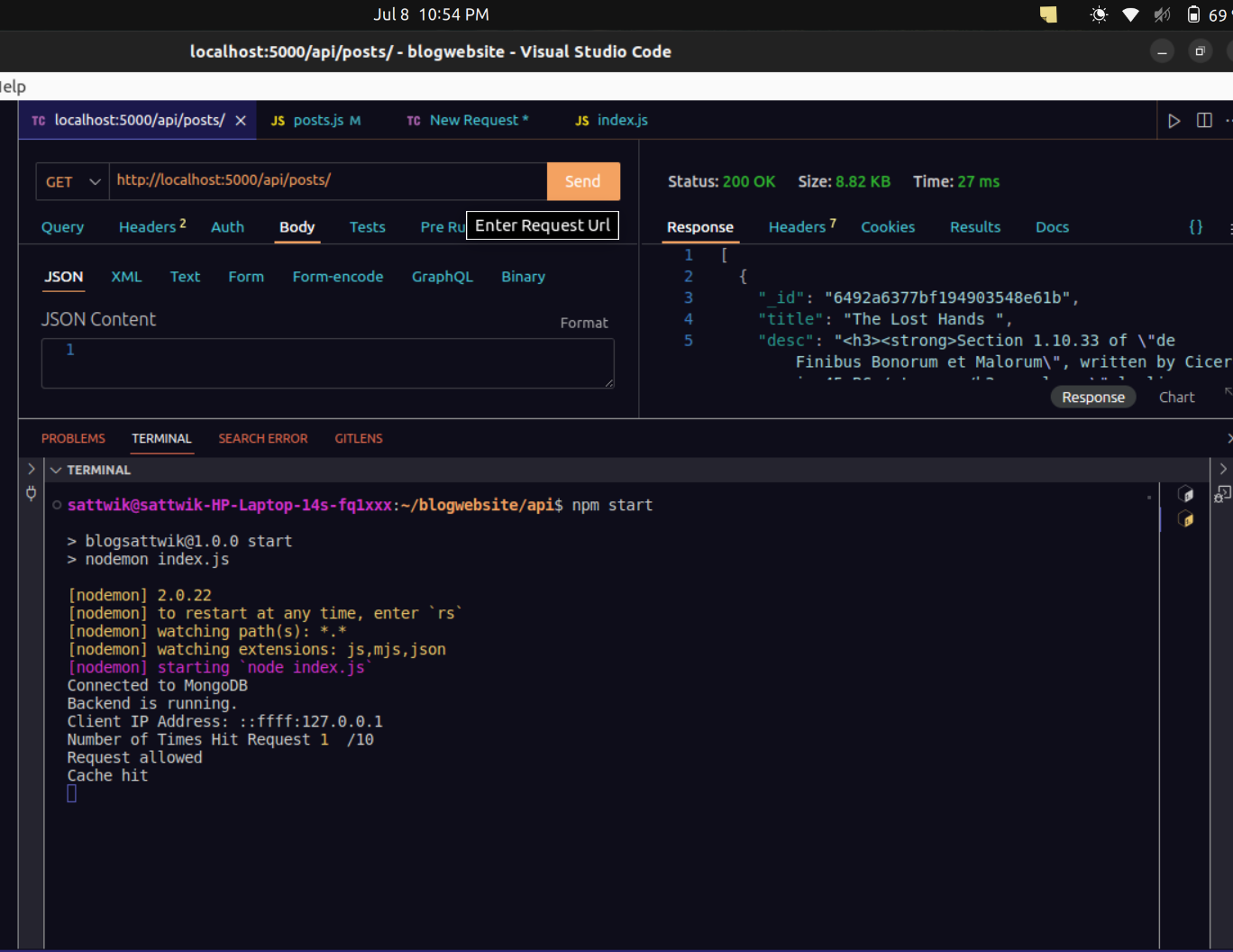Select the TERMINAL panel tab

[x=161, y=439]
